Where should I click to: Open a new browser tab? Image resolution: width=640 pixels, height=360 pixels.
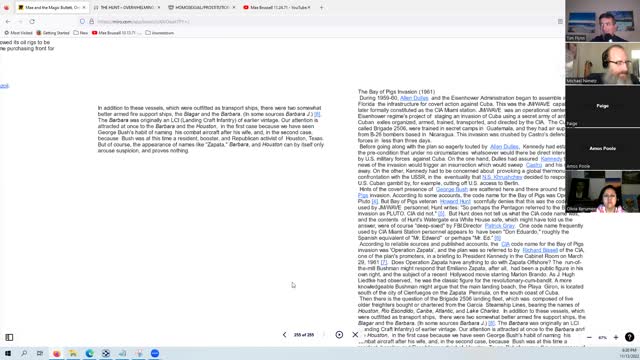point(321,7)
